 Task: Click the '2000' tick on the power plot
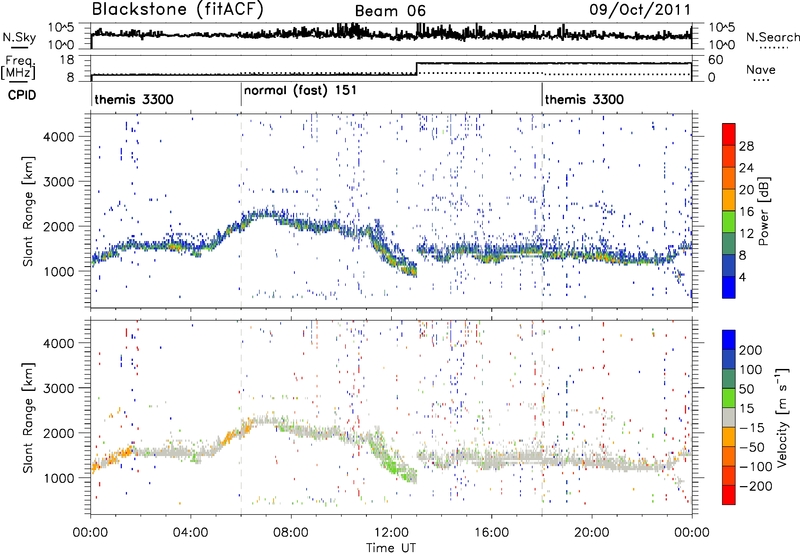(58, 226)
